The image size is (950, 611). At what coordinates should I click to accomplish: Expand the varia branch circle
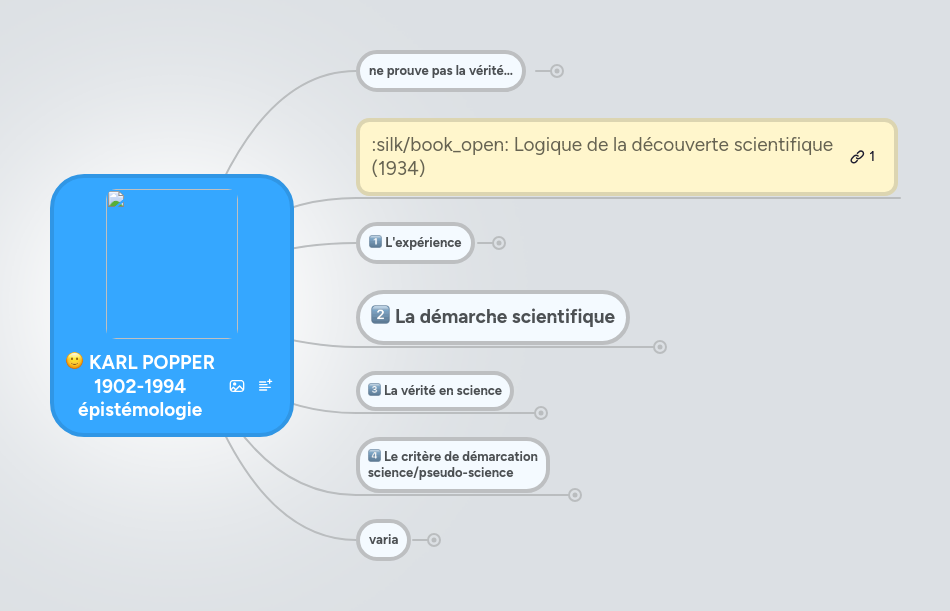pos(432,539)
